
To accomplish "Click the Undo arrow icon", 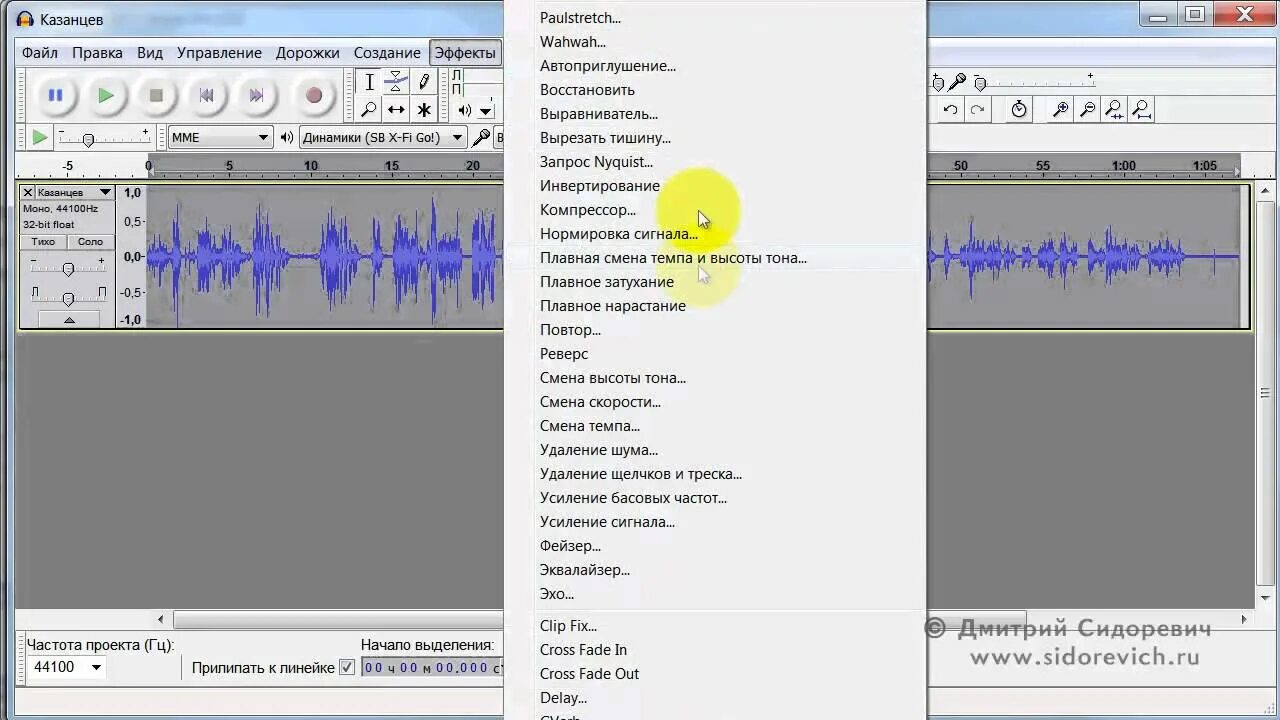I will click(x=950, y=110).
